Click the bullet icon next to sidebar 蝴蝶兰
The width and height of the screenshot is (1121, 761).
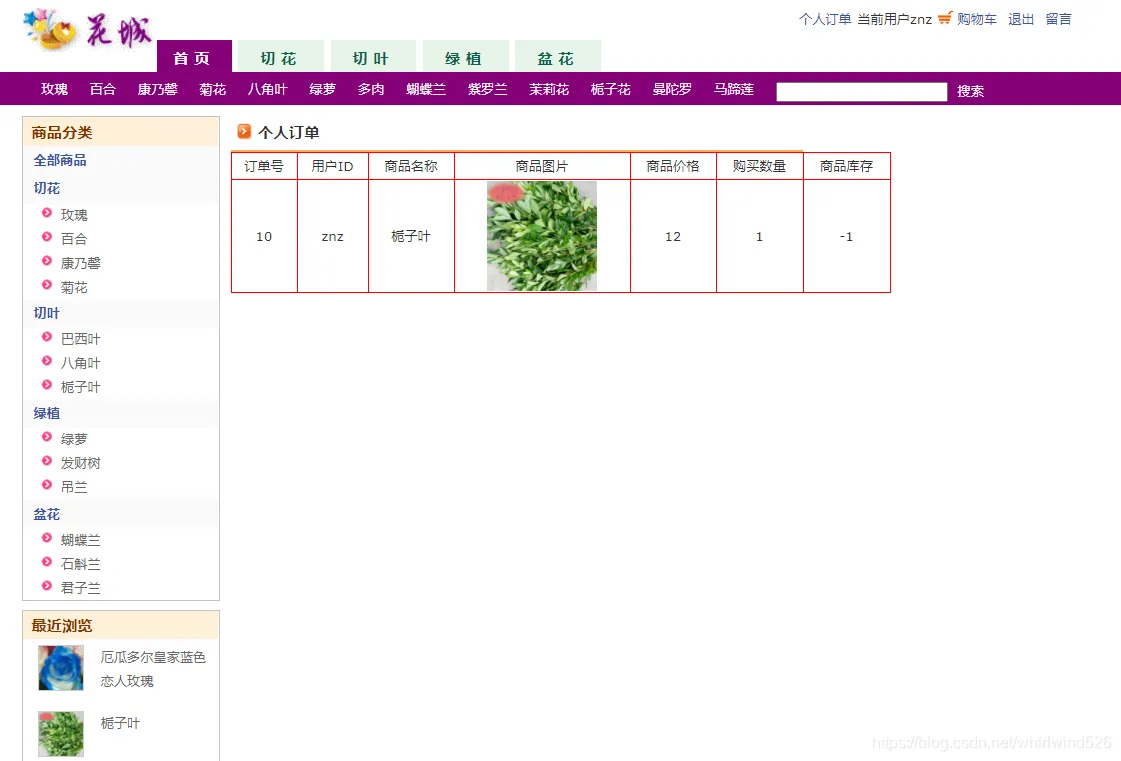[47, 538]
